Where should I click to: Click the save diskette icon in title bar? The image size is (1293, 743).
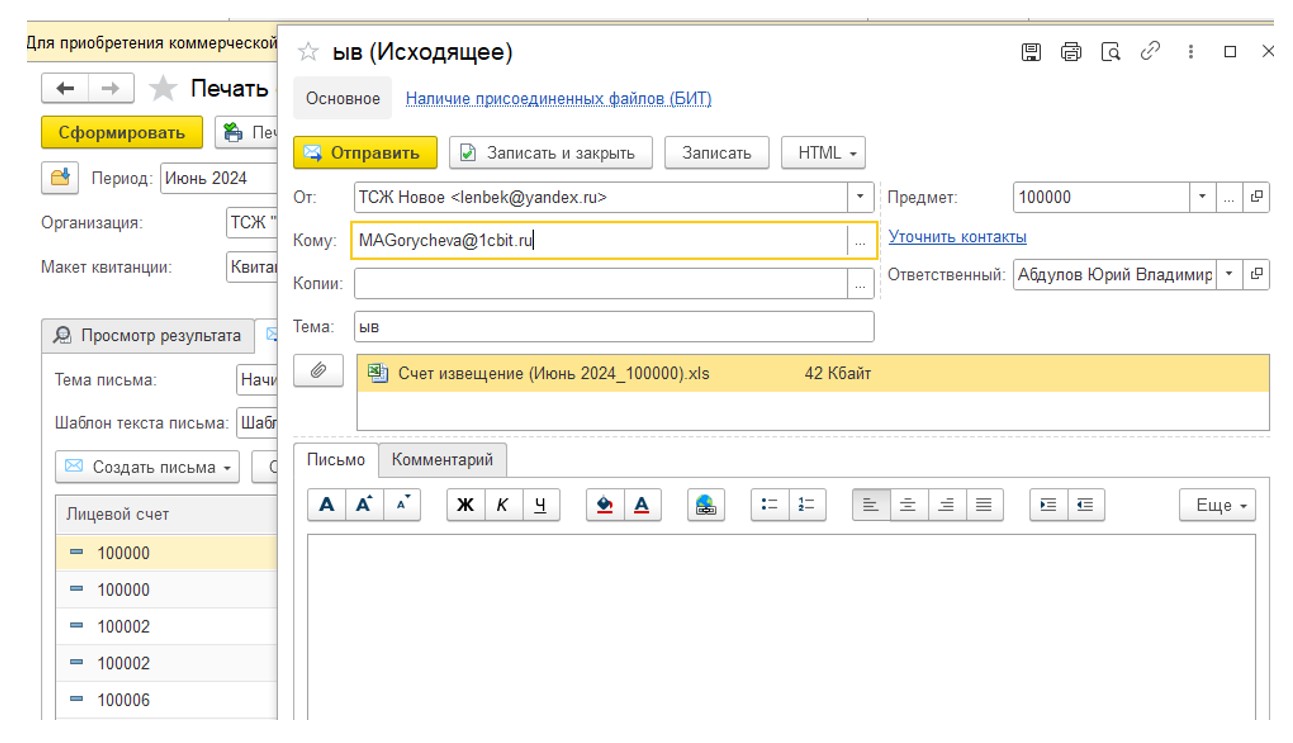tap(1031, 52)
